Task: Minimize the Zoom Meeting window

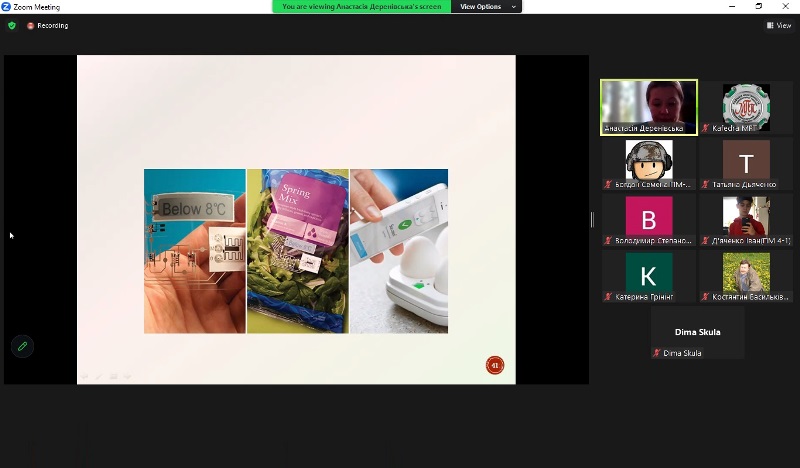Action: pos(732,7)
